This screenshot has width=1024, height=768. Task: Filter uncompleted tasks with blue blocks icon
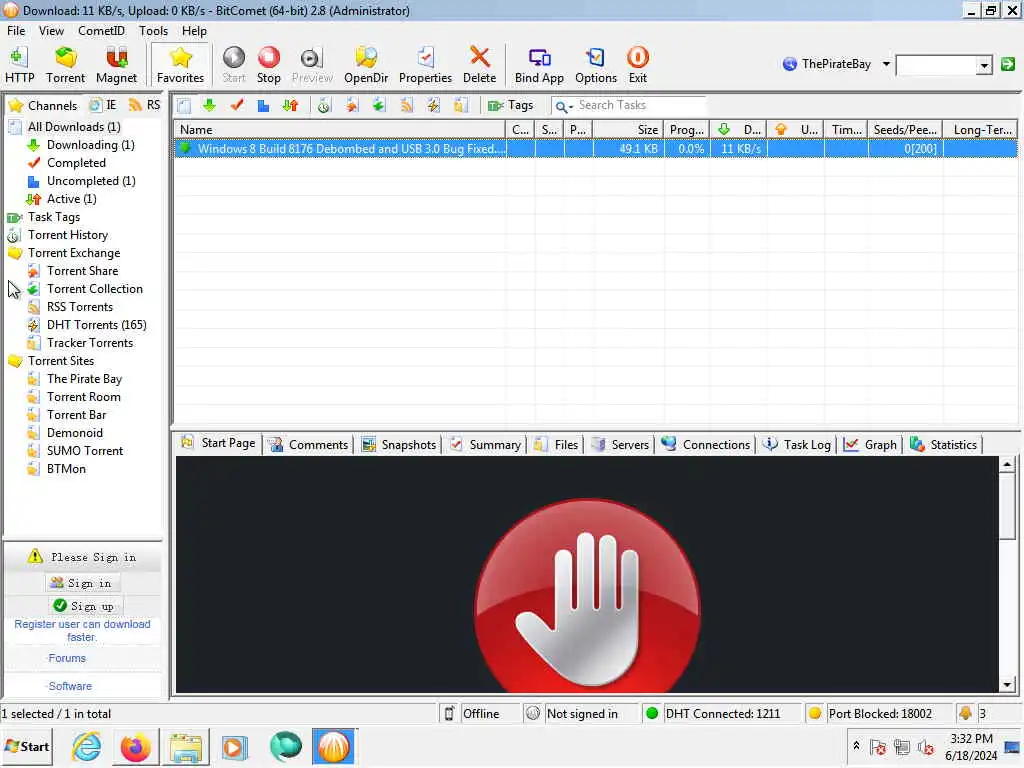click(x=263, y=105)
